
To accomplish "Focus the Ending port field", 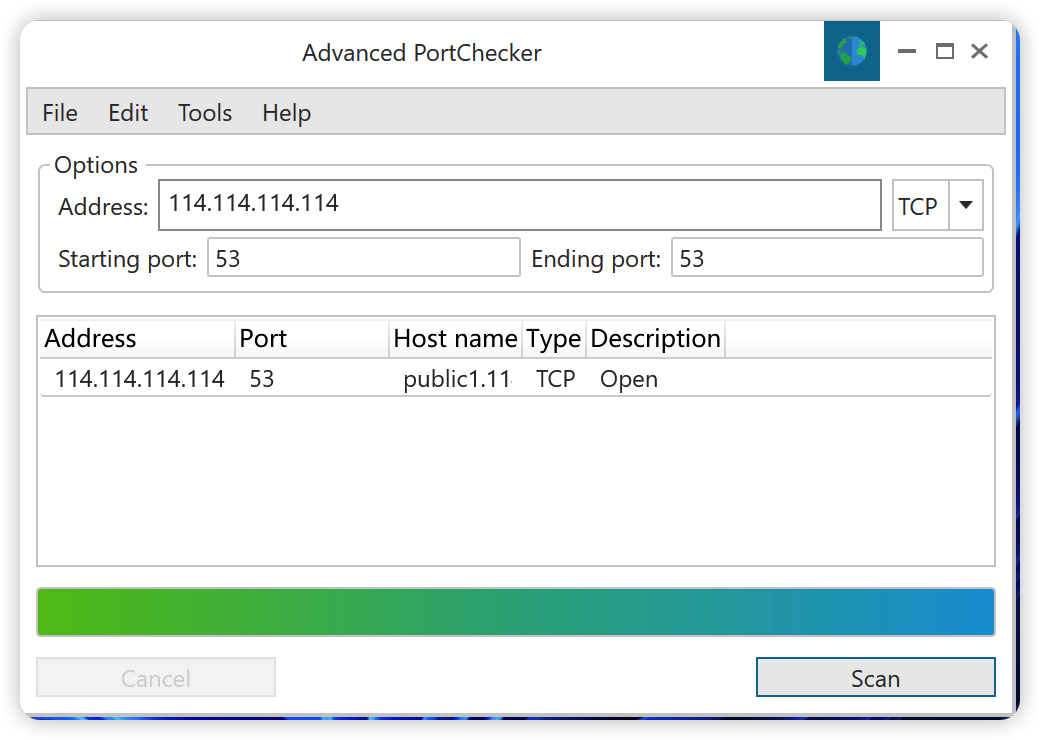I will point(827,257).
